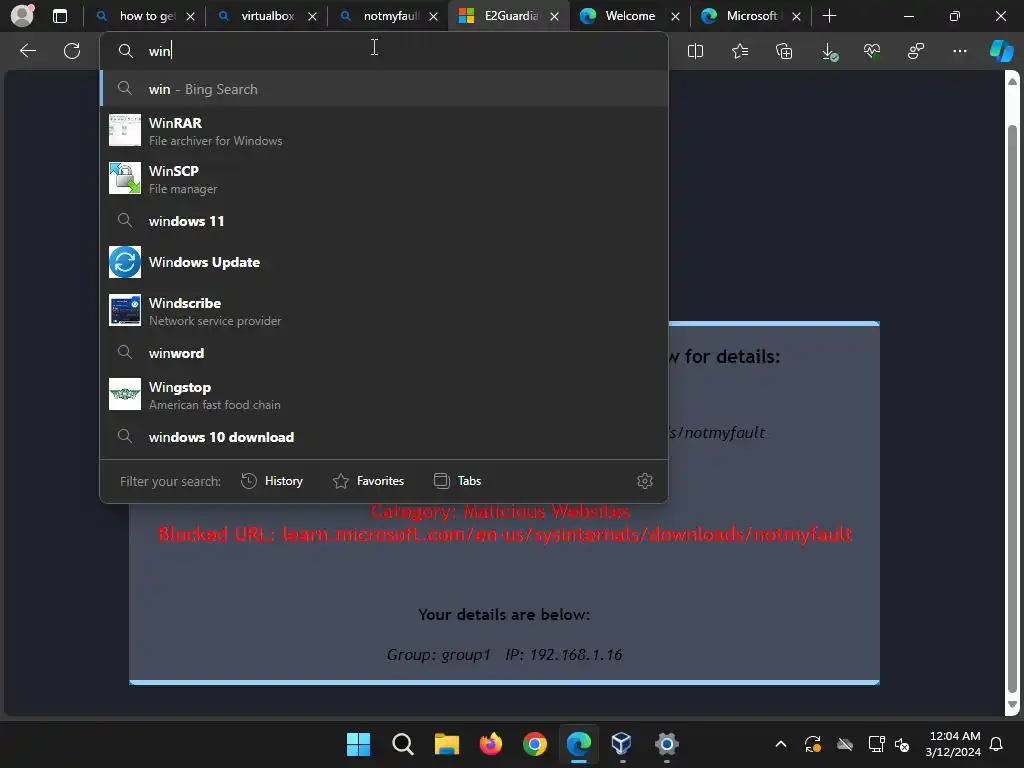Close the Microsoft tab
1024x768 pixels.
(796, 16)
